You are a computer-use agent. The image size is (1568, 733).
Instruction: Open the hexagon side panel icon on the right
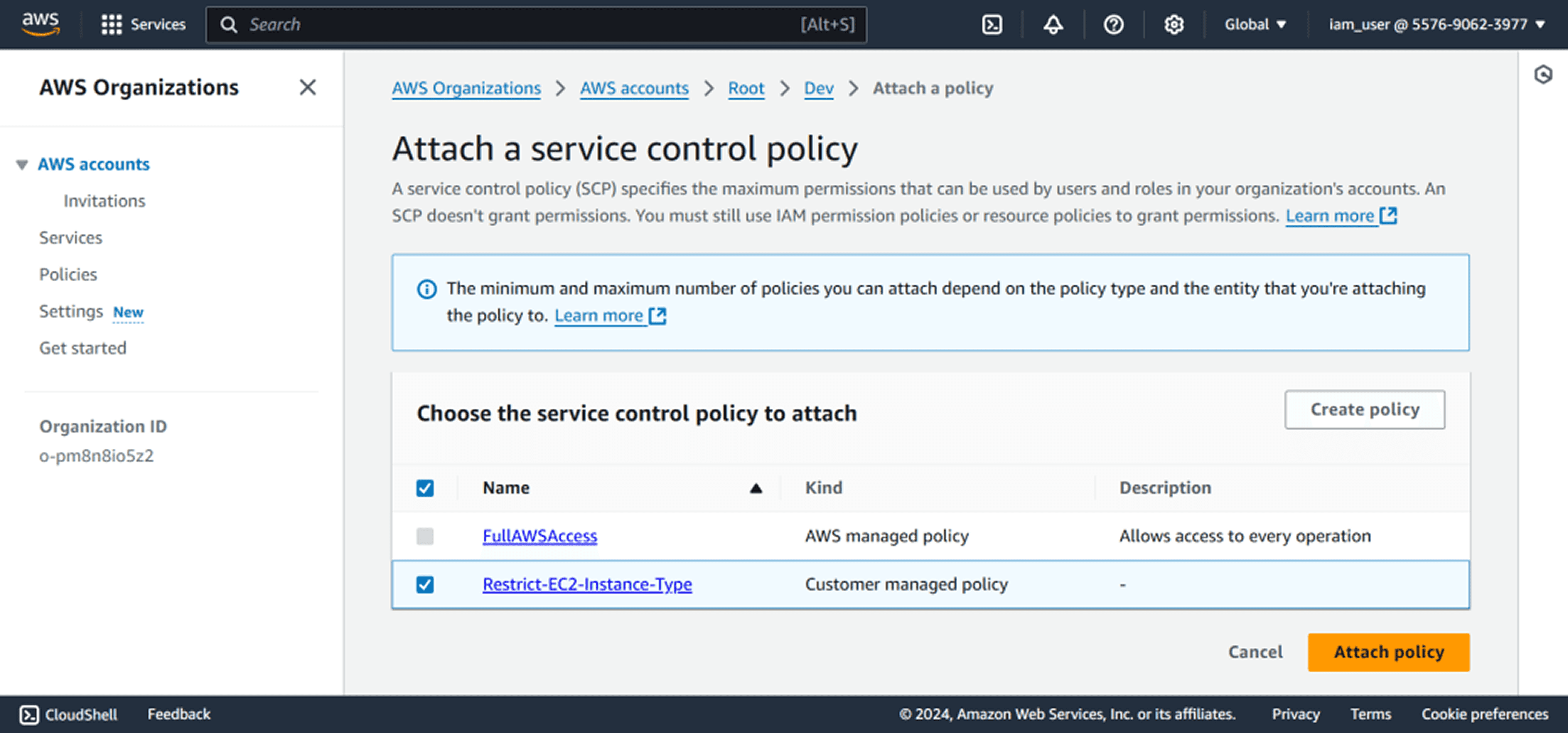tap(1543, 75)
